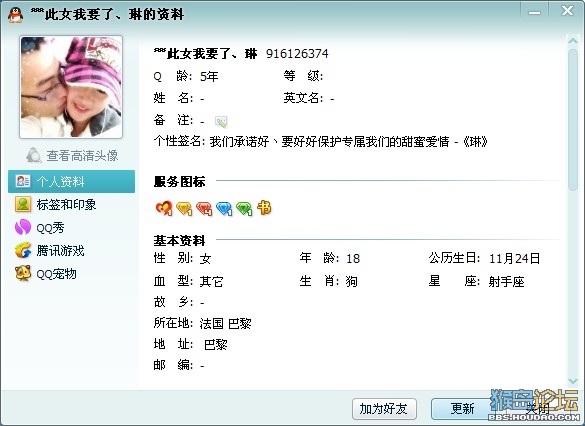Viewport: 585px width, 426px height.
Task: Click the scrollbar down arrow
Action: [x=573, y=381]
